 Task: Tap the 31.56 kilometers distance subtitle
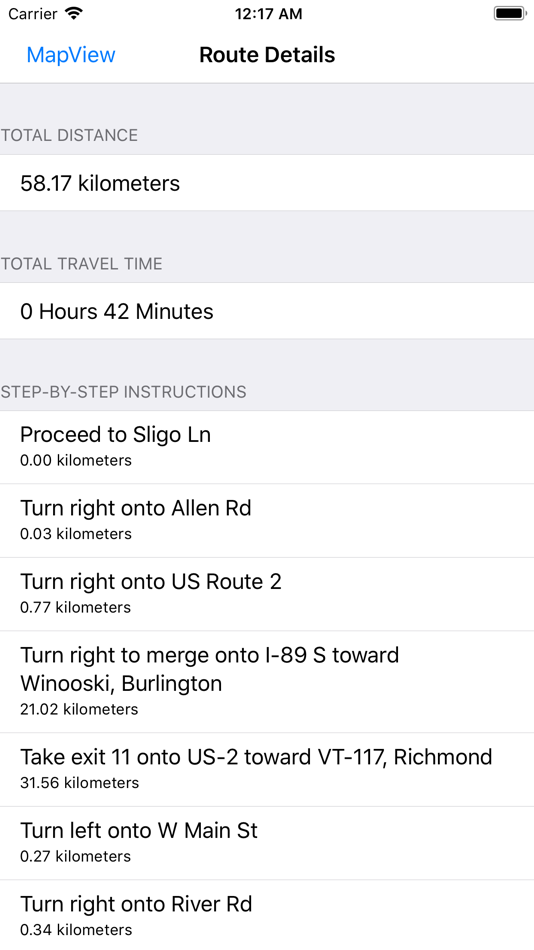click(79, 783)
